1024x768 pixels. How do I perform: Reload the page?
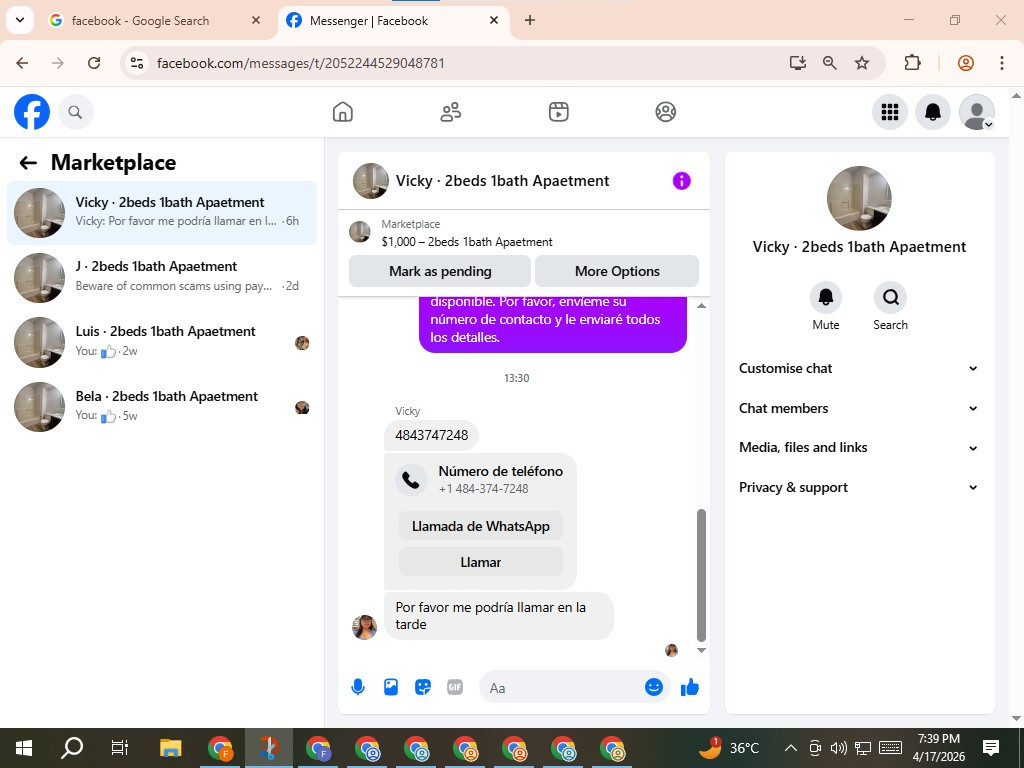tap(94, 63)
